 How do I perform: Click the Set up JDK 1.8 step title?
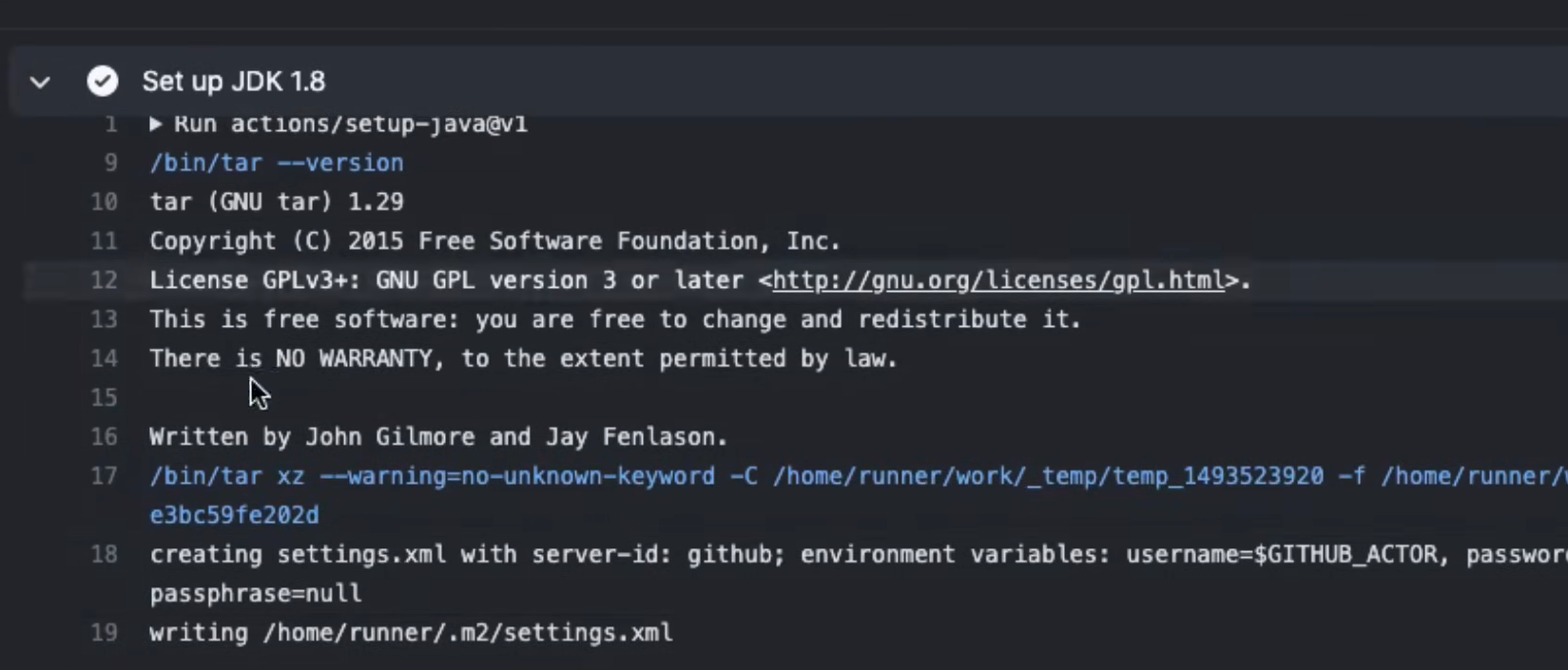(x=233, y=82)
